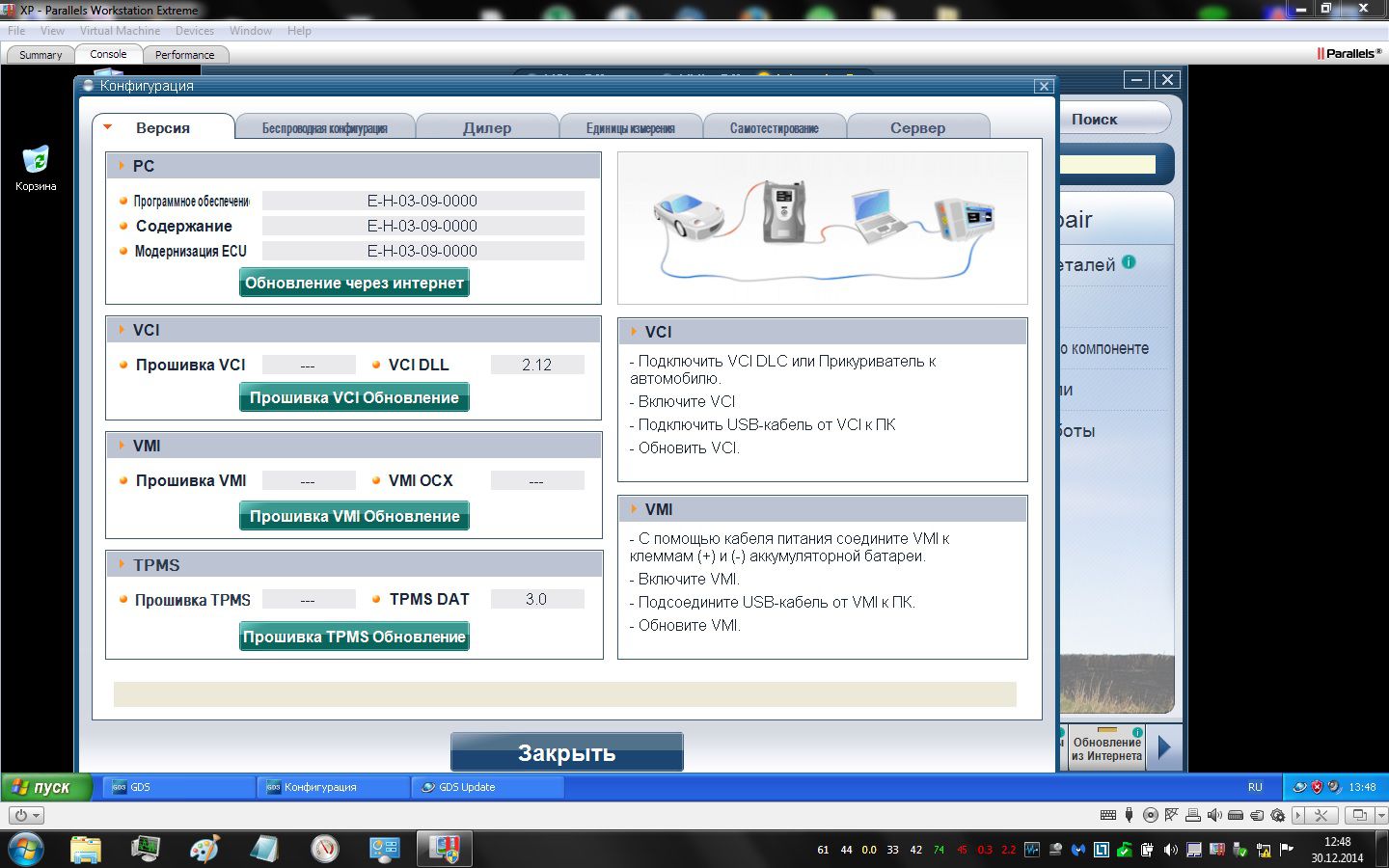Click the sound speaker icon in Parallels status bar
The image size is (1389, 868).
[1213, 815]
